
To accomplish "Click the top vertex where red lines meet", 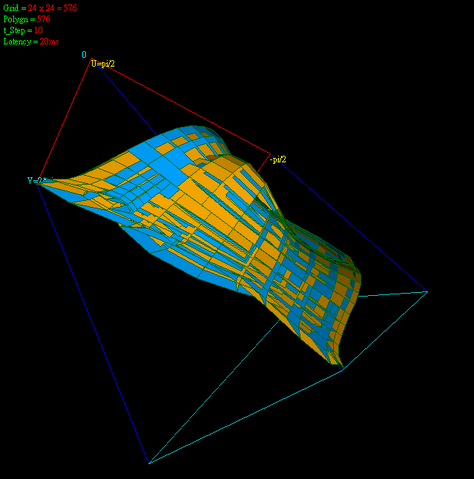I will click(91, 59).
